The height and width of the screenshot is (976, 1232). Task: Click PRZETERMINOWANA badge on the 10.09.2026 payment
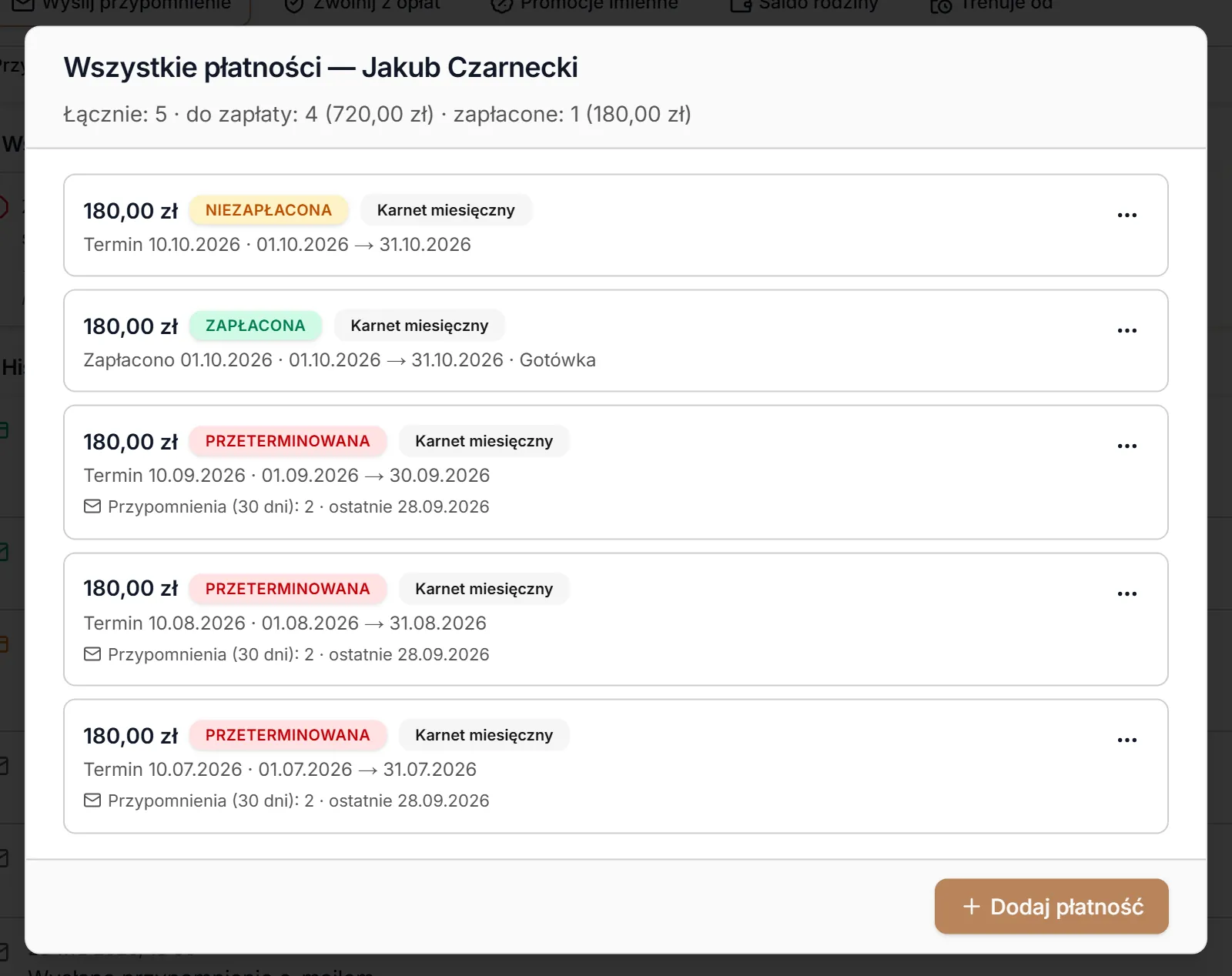click(x=287, y=441)
